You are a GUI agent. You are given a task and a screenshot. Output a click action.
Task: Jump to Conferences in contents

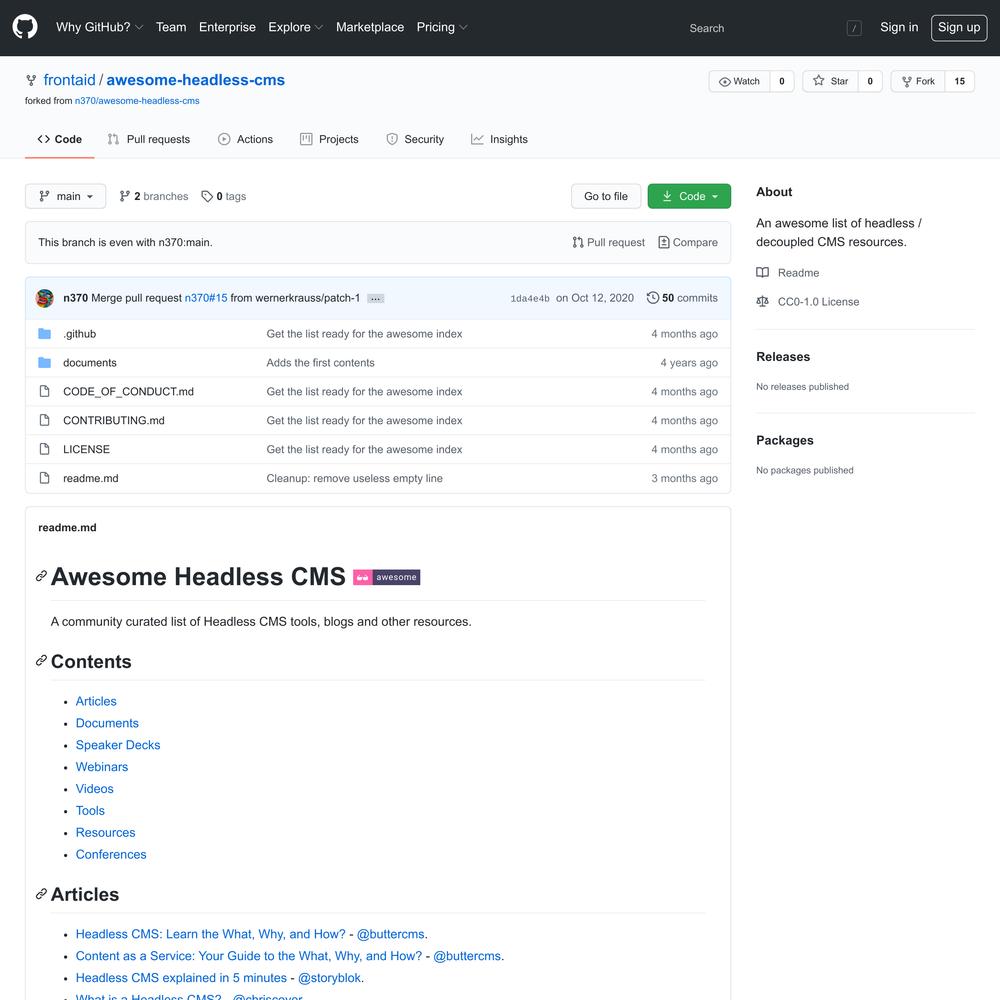click(111, 854)
